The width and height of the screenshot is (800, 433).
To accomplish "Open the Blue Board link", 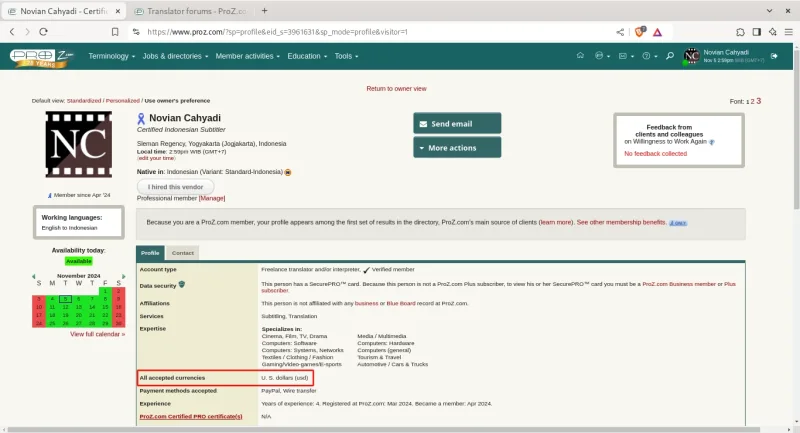I will [401, 303].
